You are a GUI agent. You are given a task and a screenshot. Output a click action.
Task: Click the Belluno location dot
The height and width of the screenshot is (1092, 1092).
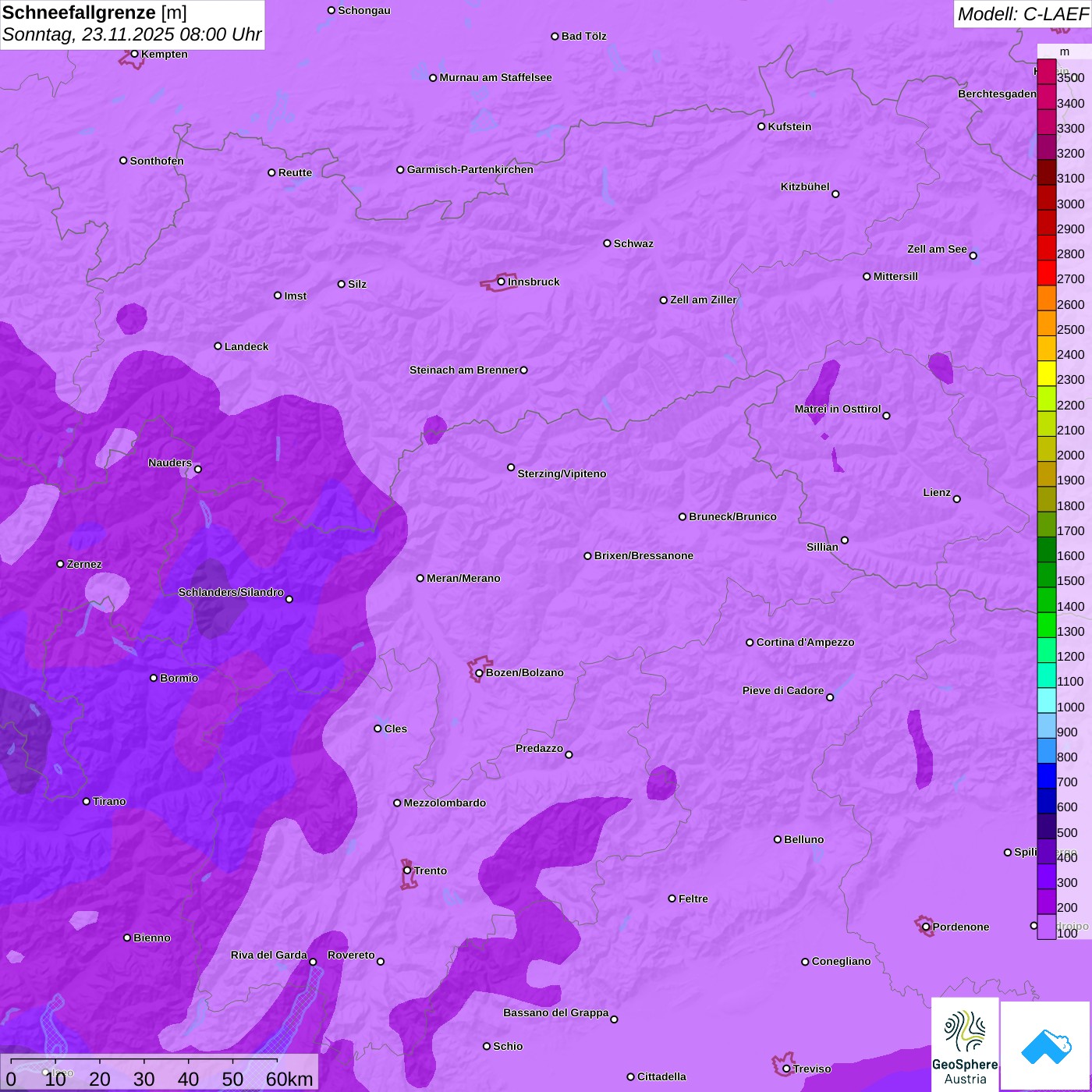(778, 839)
